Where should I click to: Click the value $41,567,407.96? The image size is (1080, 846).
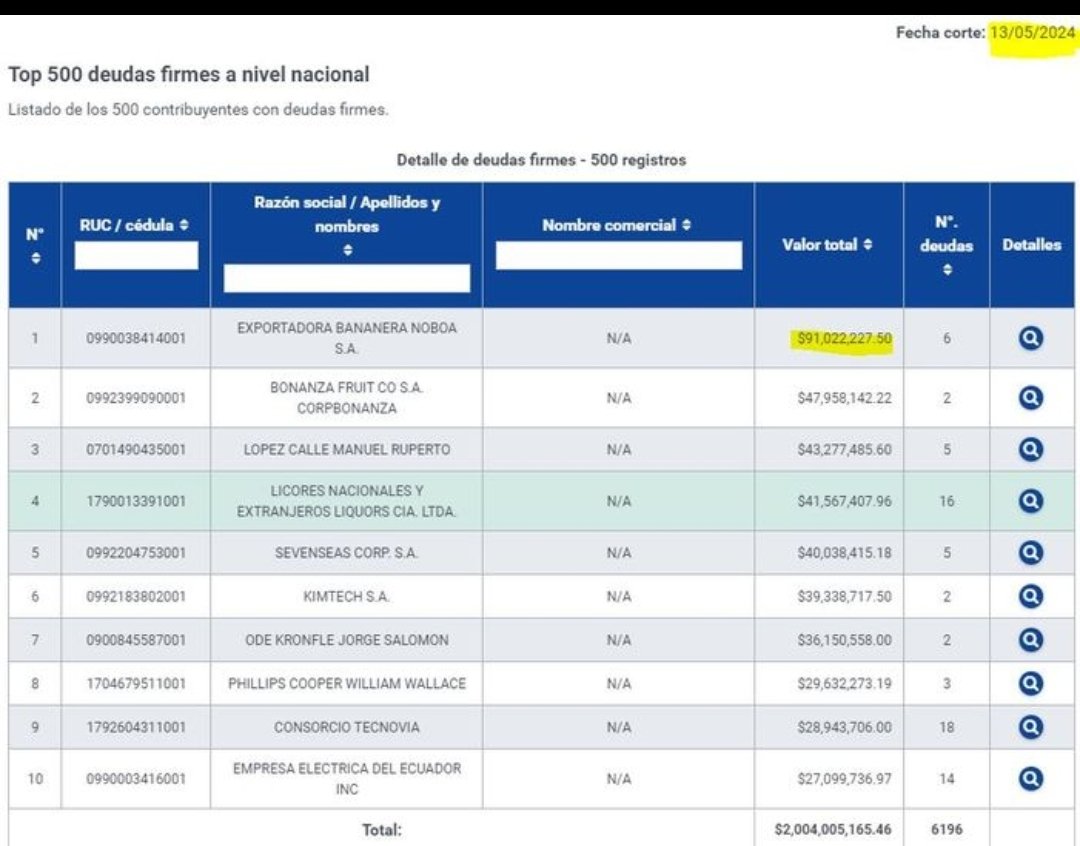pos(844,501)
